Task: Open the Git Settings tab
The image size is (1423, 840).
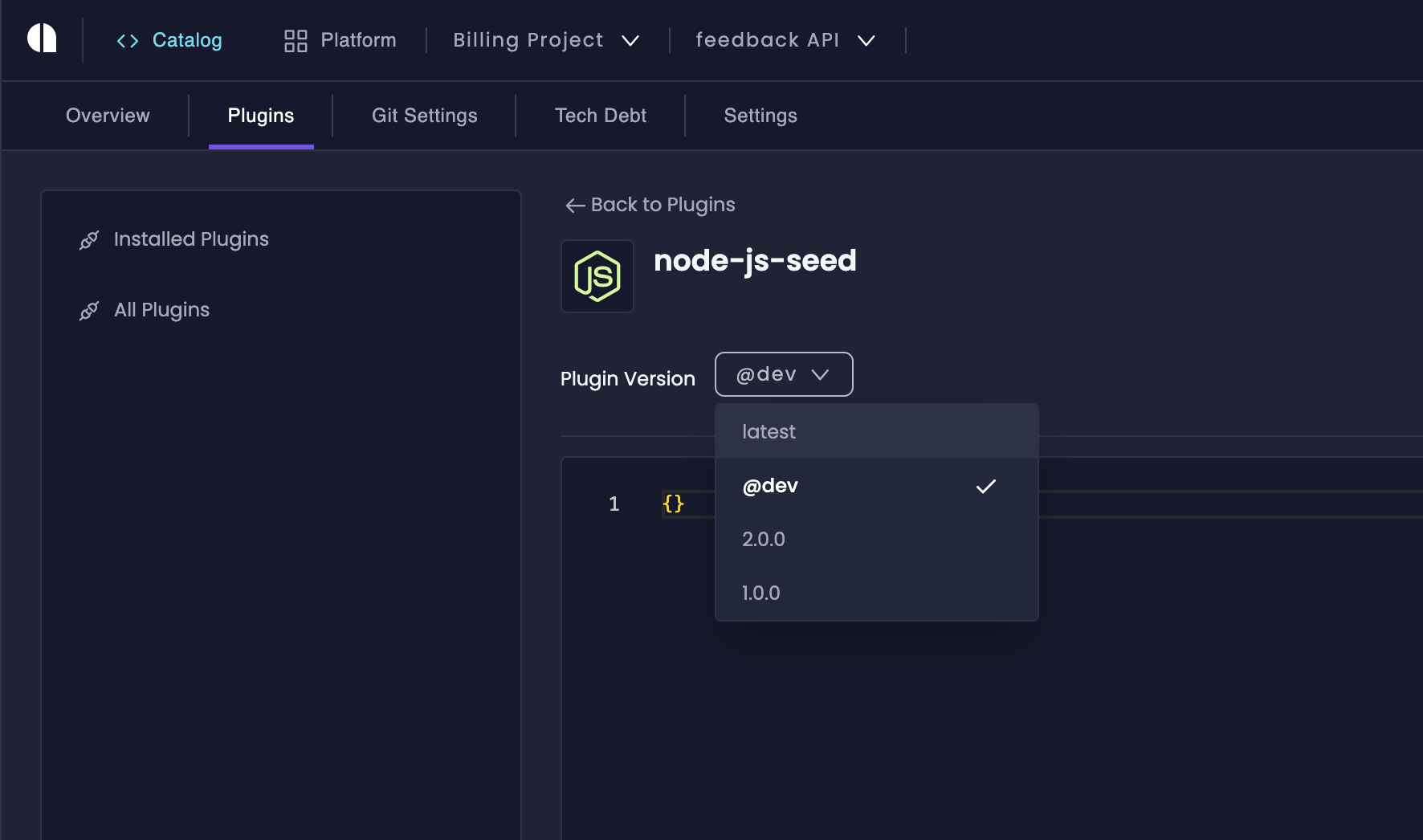Action: tap(423, 116)
